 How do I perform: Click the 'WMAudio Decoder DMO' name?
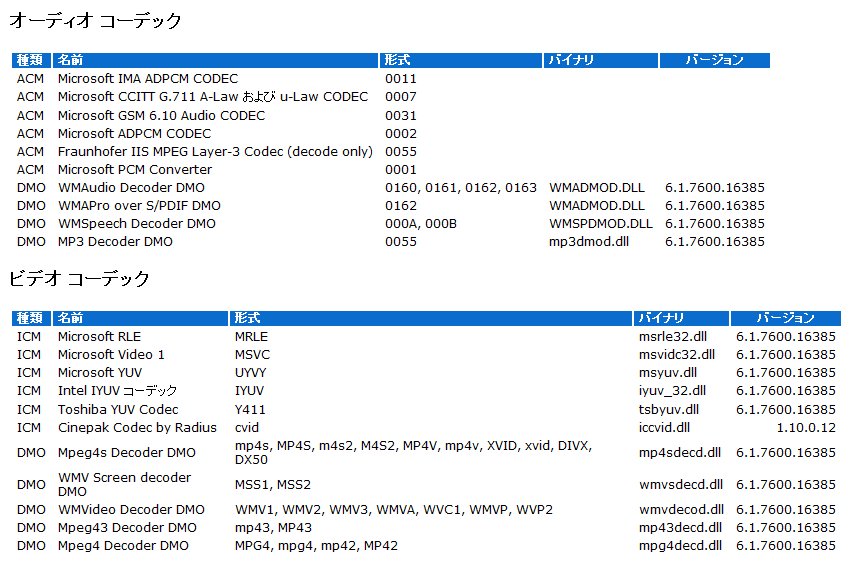point(131,187)
